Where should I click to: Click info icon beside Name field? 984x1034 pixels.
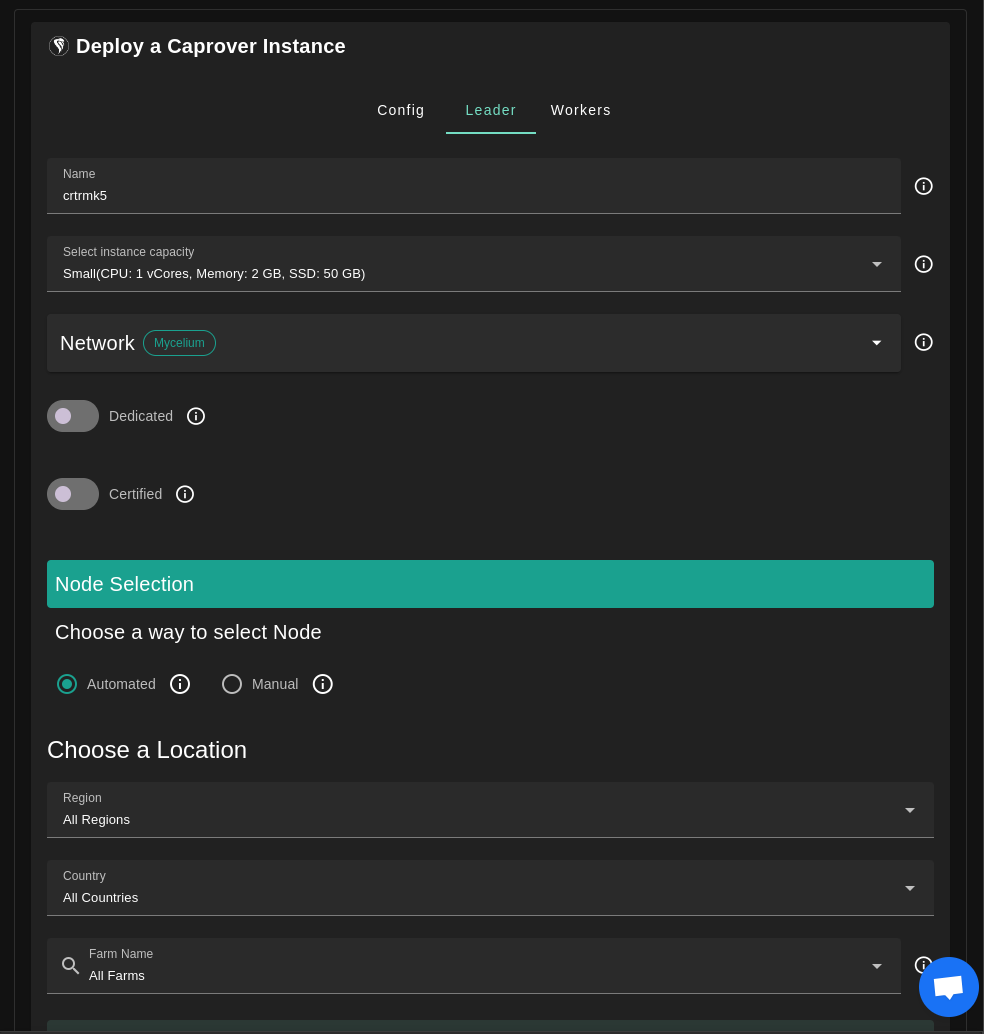pos(923,186)
